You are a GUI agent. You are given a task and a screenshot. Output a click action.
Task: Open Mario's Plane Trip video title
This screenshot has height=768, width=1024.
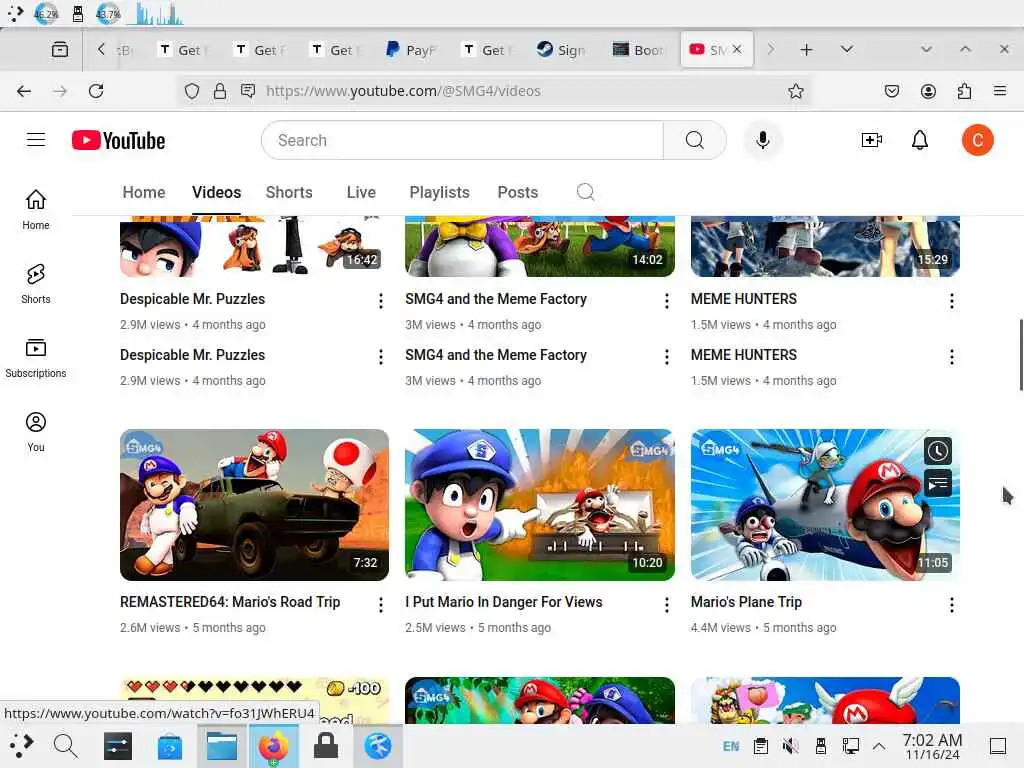[746, 601]
